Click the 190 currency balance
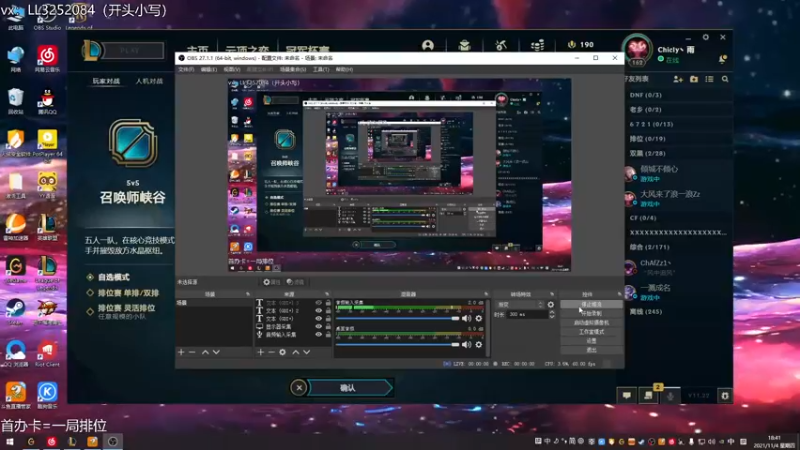The width and height of the screenshot is (800, 450). (x=581, y=45)
